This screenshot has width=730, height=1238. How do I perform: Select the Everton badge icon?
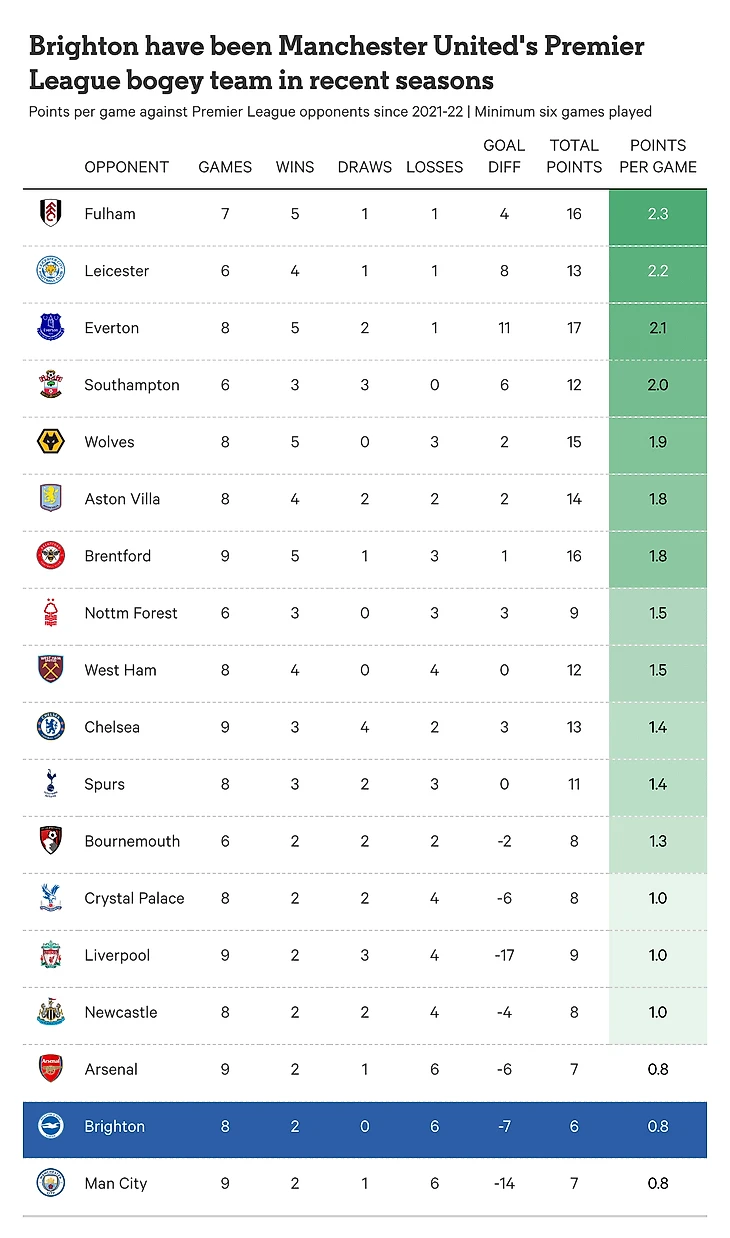50,327
